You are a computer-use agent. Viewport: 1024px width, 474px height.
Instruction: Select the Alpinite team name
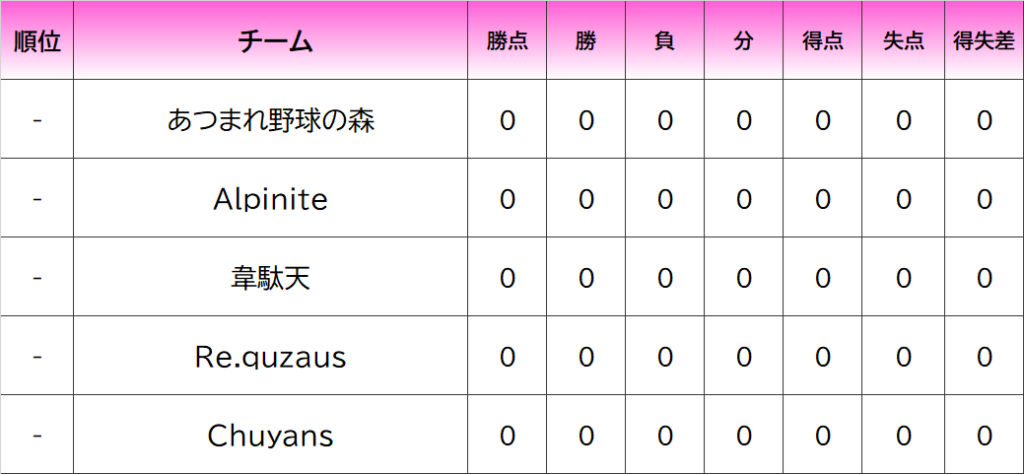pos(271,199)
